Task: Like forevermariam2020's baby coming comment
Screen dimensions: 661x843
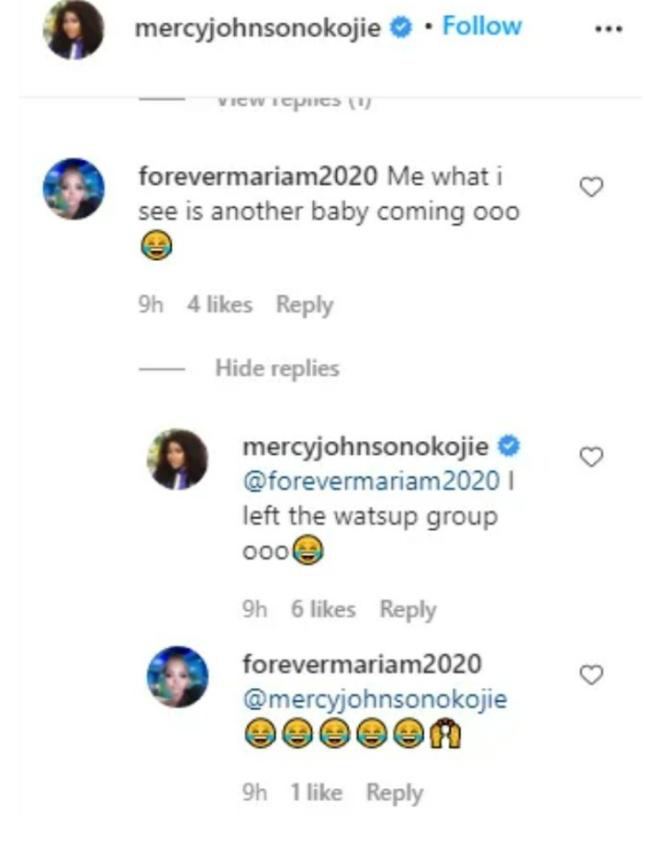Action: (x=592, y=187)
